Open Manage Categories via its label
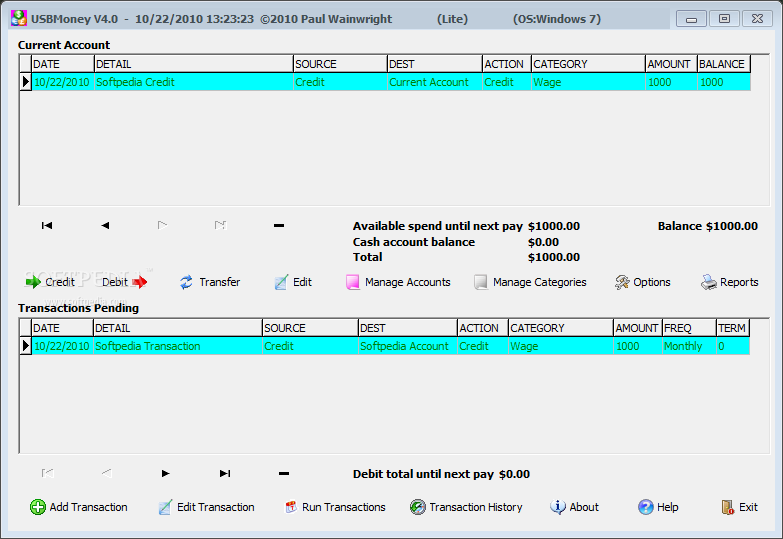The height and width of the screenshot is (539, 783). point(539,282)
